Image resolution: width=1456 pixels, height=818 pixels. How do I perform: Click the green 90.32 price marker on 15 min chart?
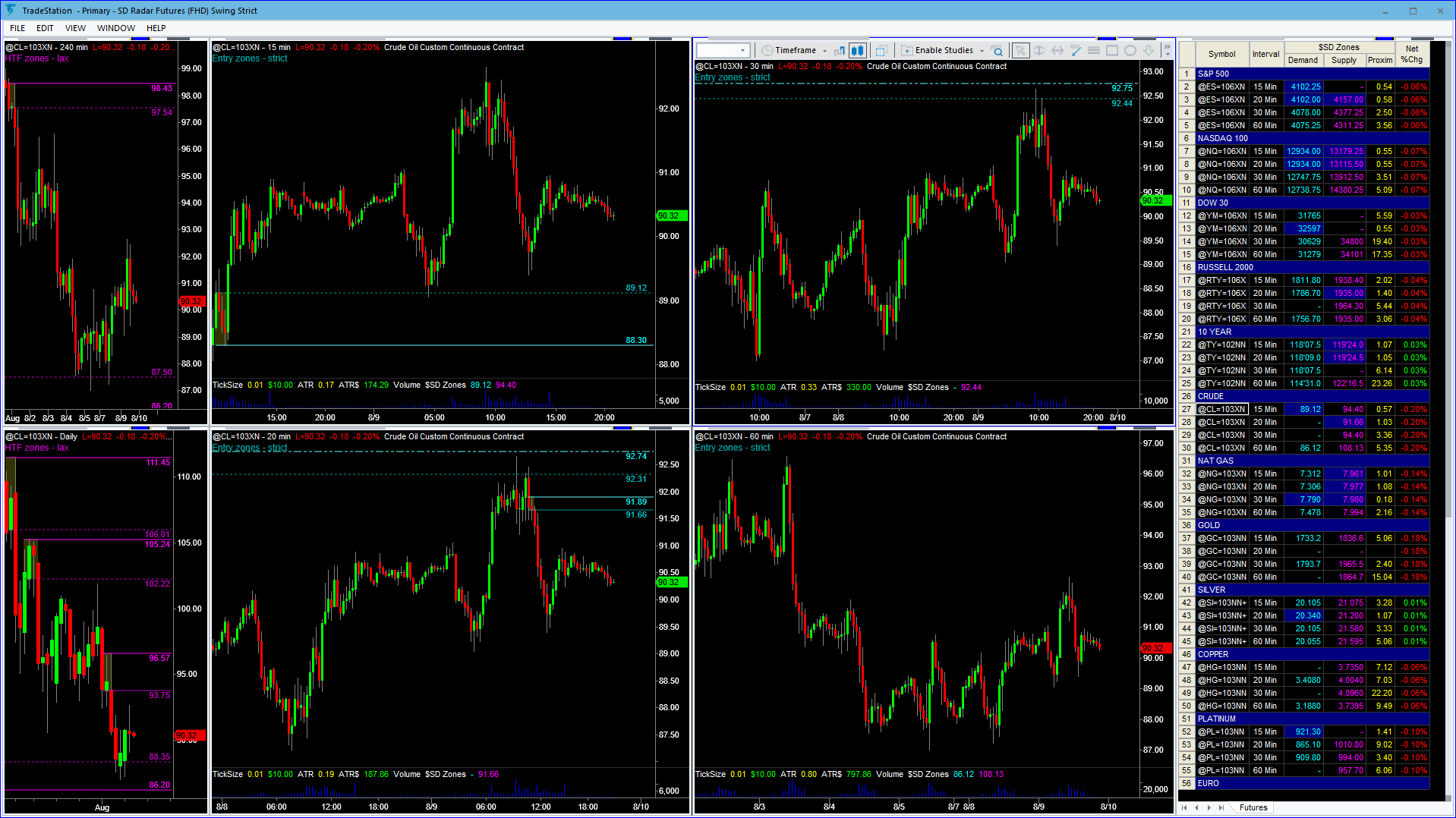[x=671, y=216]
